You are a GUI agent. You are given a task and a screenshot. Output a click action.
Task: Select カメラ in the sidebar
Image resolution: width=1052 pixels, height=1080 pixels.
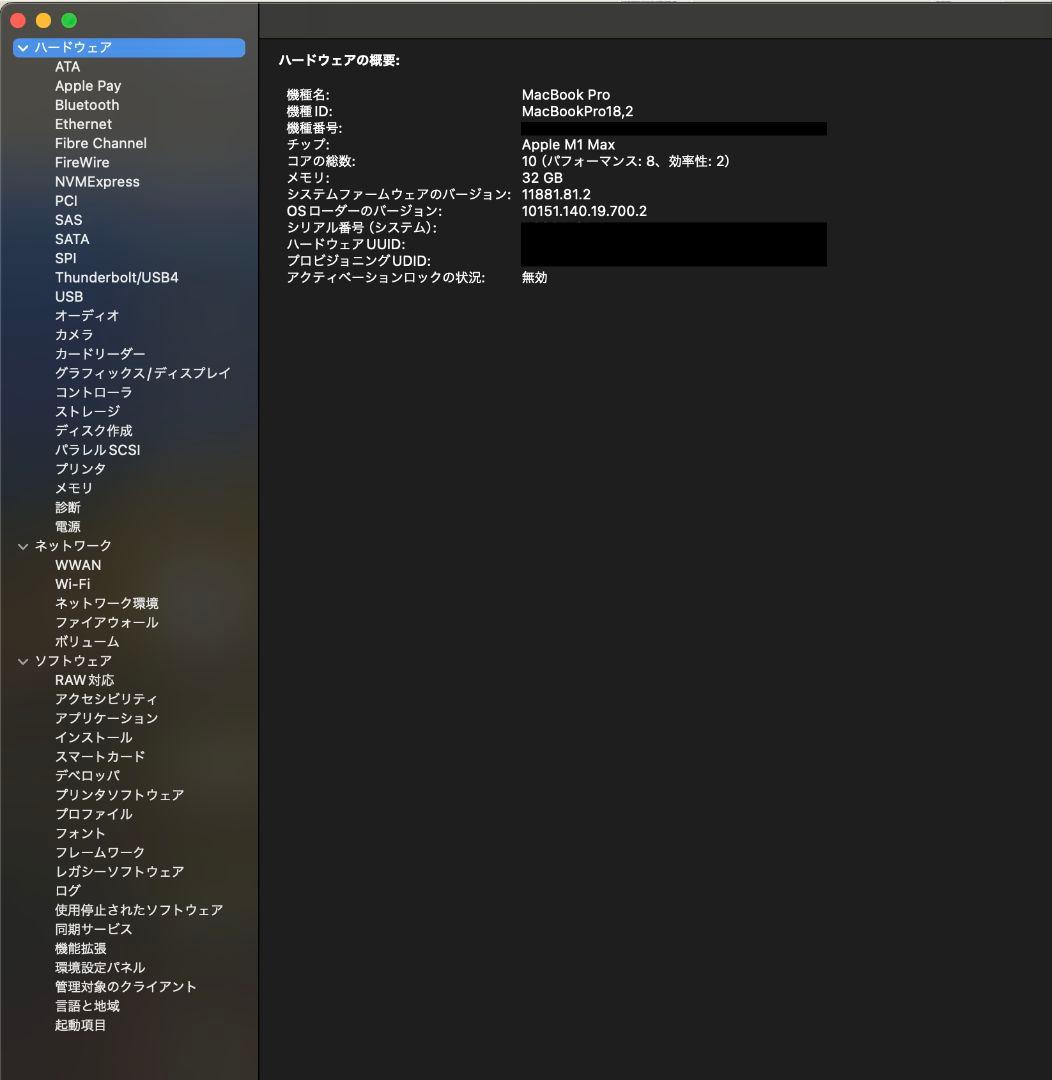[74, 335]
